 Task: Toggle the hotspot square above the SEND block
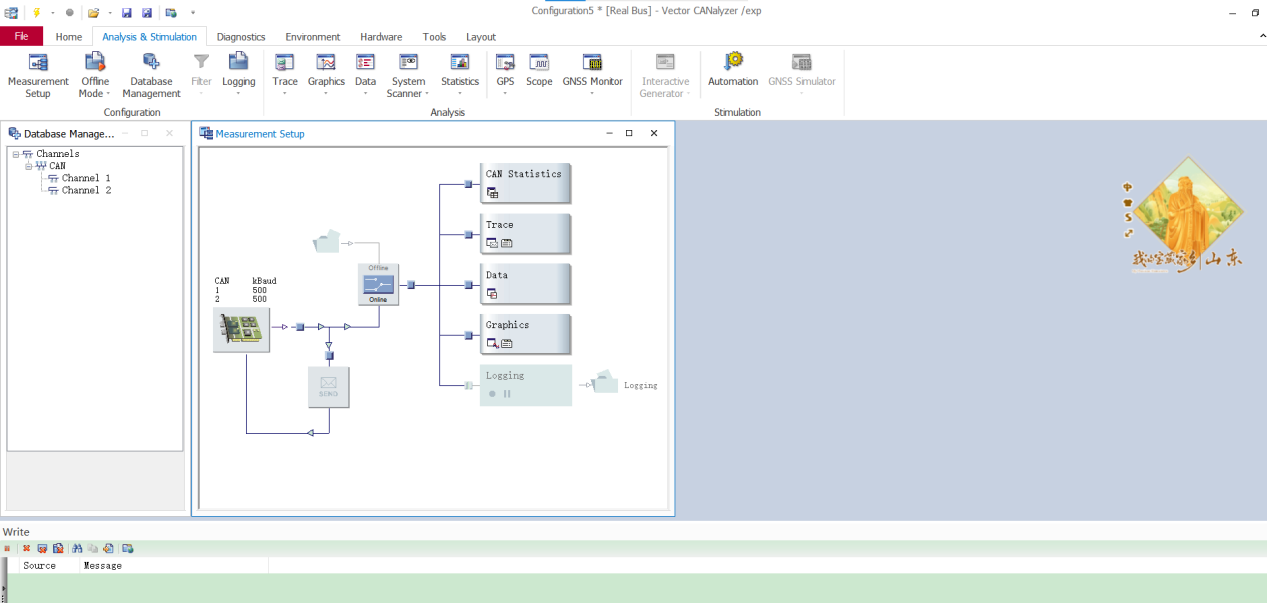click(x=329, y=355)
